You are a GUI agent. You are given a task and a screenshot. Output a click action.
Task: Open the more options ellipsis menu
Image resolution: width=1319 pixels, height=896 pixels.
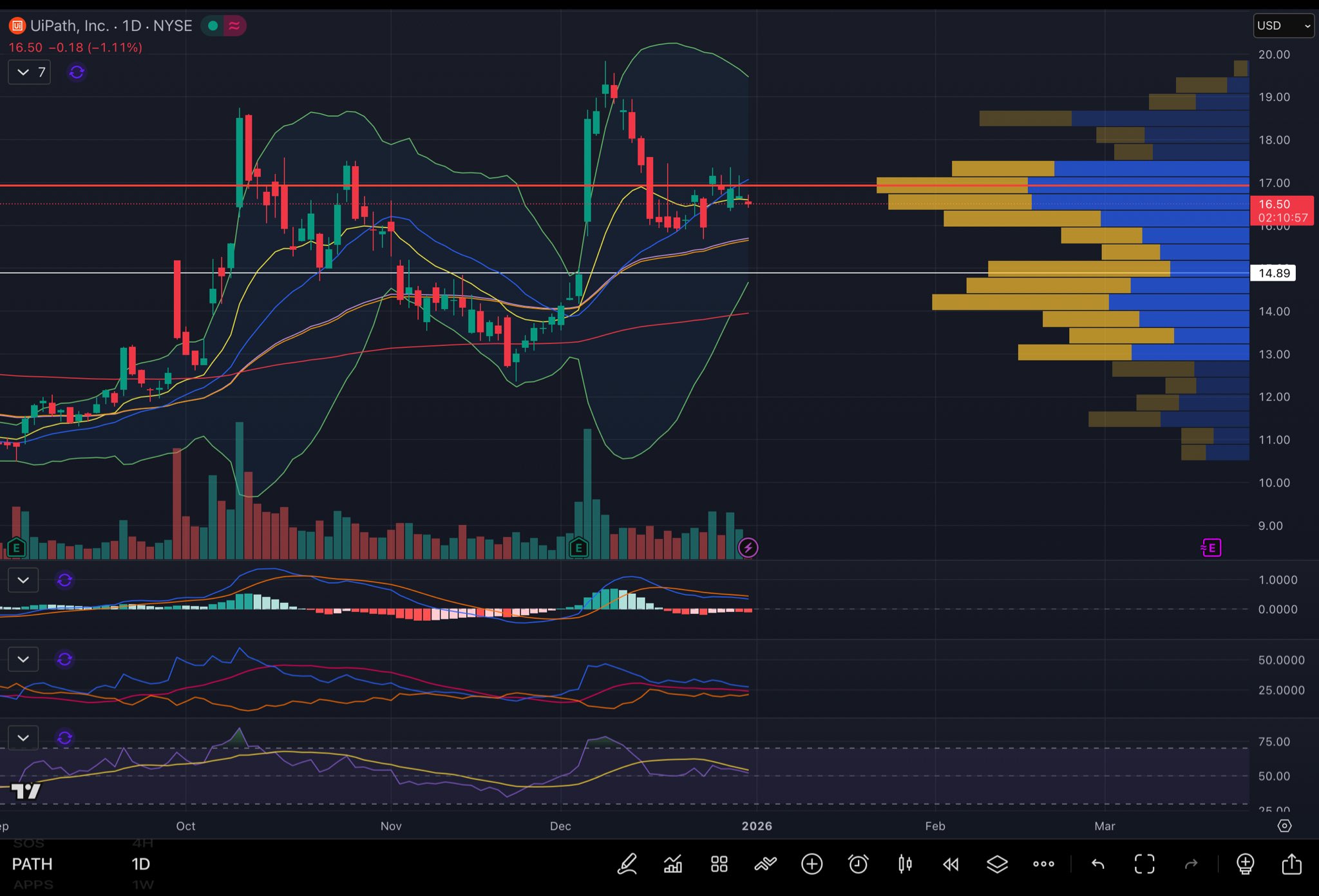1043,864
